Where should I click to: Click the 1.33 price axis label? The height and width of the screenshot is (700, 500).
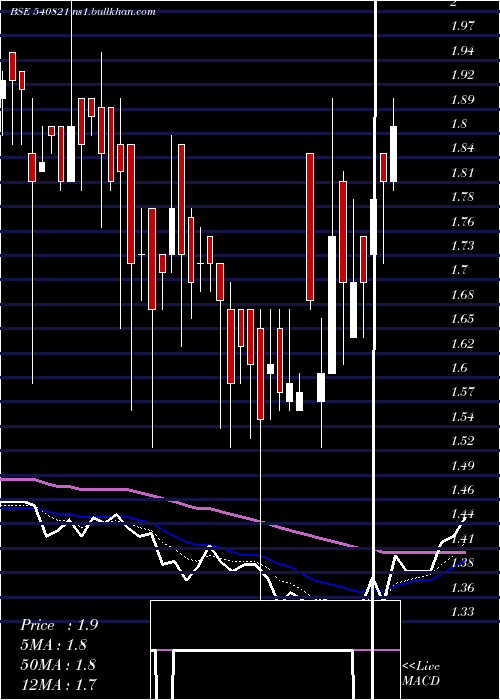(462, 612)
